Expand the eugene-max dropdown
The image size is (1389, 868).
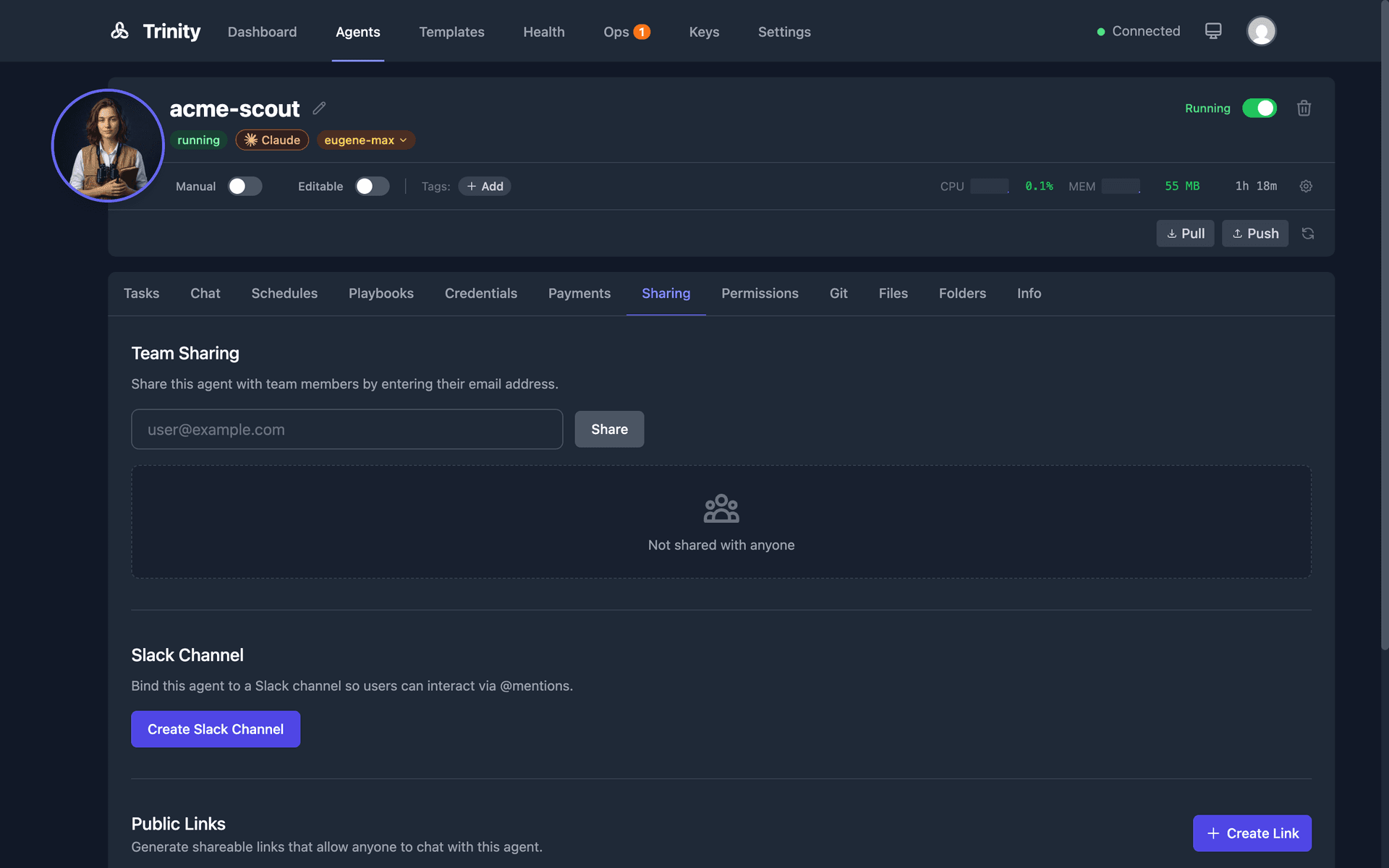pos(365,140)
